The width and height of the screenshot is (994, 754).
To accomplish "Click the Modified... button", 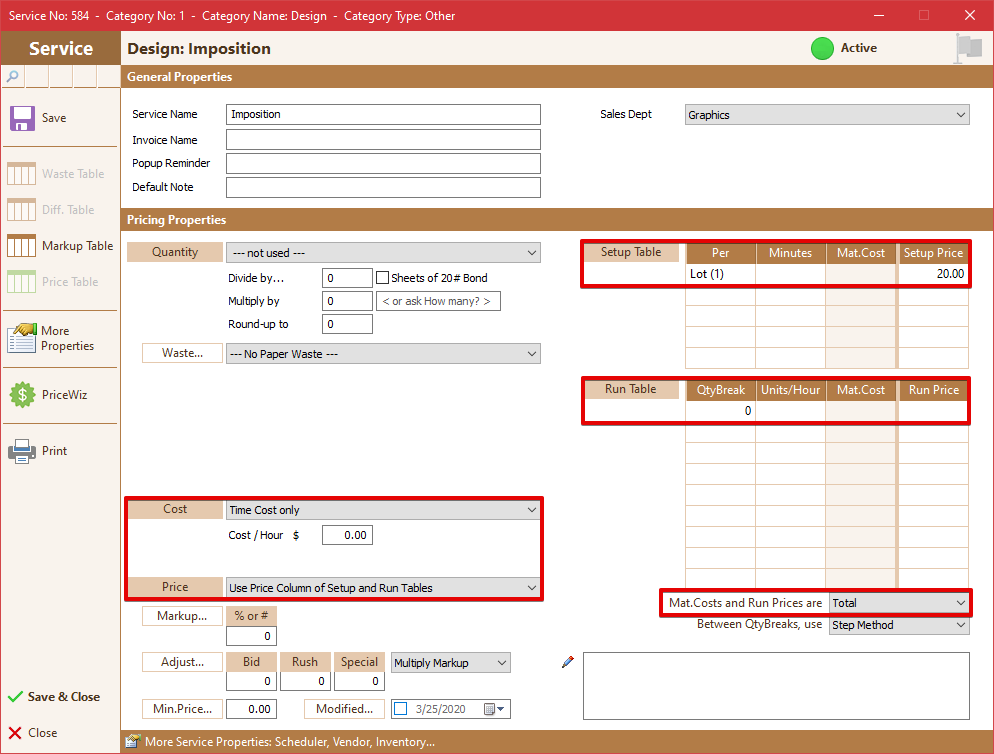I will point(344,709).
